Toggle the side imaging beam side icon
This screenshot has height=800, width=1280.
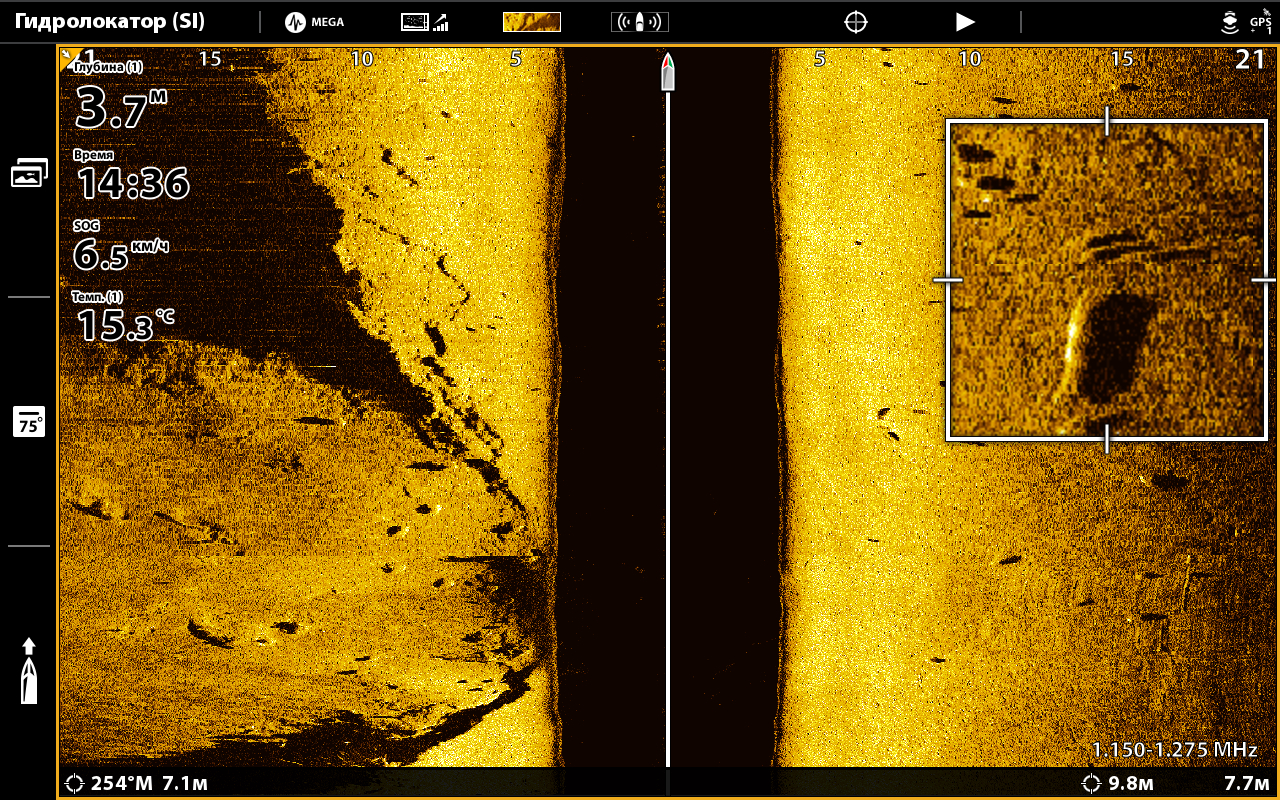point(639,22)
